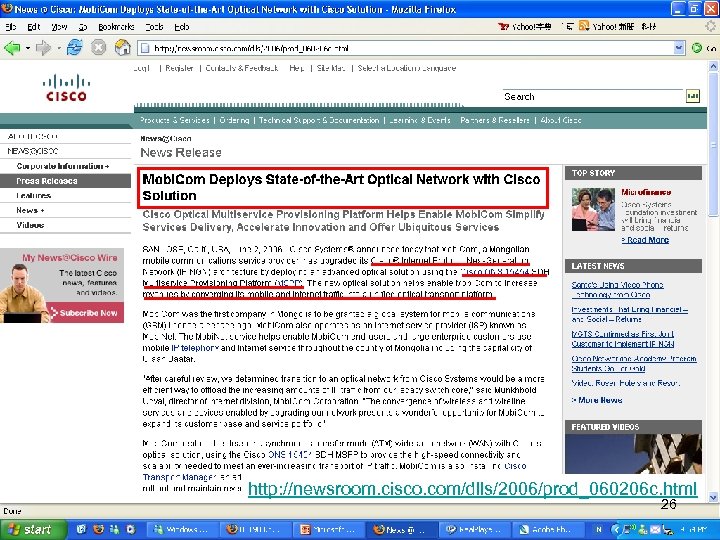Click the ONS 15454 link in the last paragraph
This screenshot has height=540, width=720.
pos(290,455)
